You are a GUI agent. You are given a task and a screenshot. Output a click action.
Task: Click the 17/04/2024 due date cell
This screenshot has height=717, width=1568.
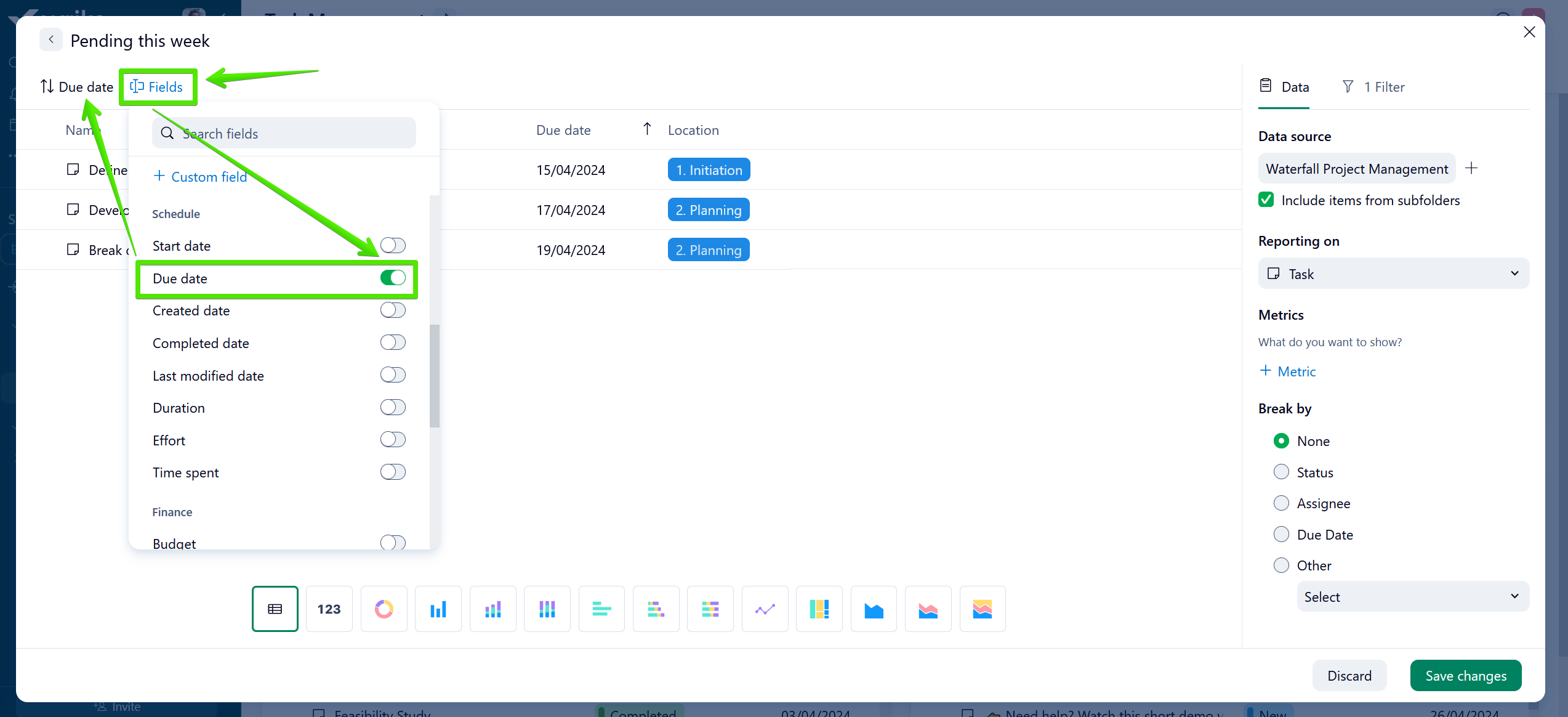[571, 209]
